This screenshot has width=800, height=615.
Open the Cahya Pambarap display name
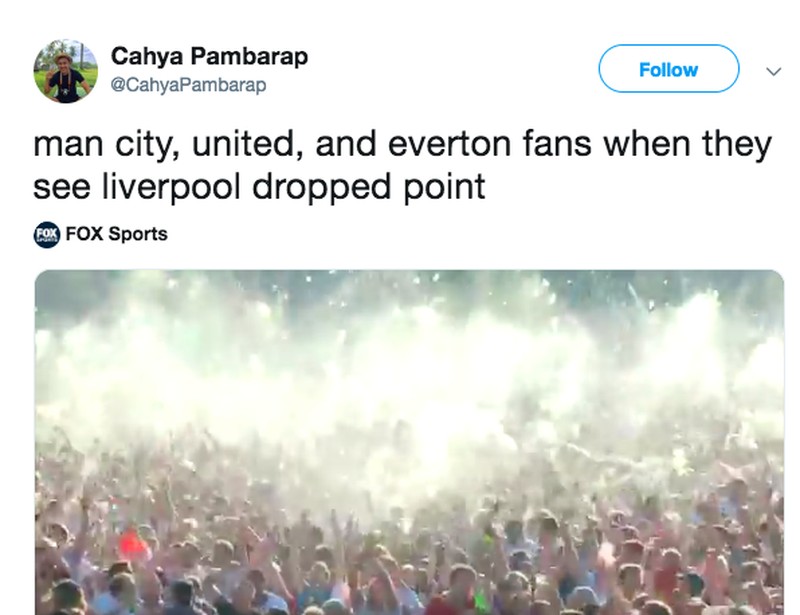click(209, 56)
